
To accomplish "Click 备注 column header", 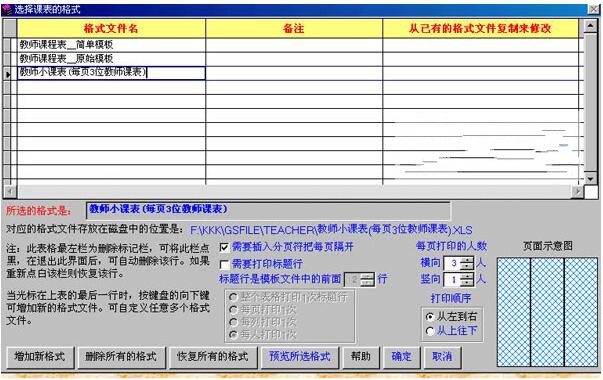I will 294,28.
